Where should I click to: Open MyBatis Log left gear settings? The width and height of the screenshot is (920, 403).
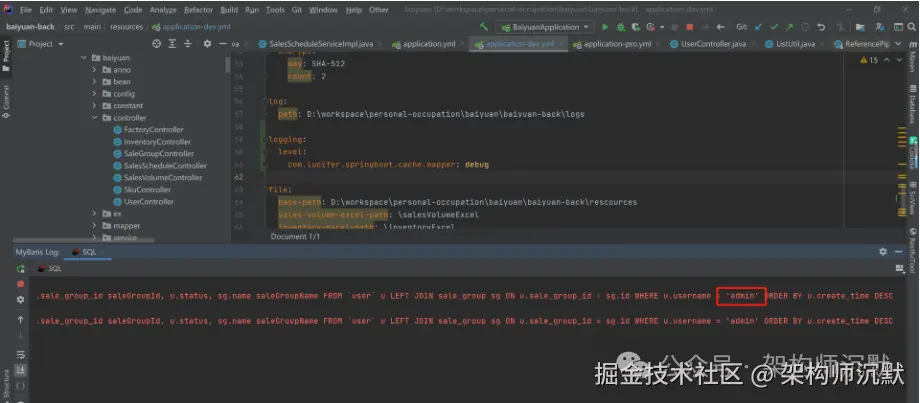(x=21, y=300)
